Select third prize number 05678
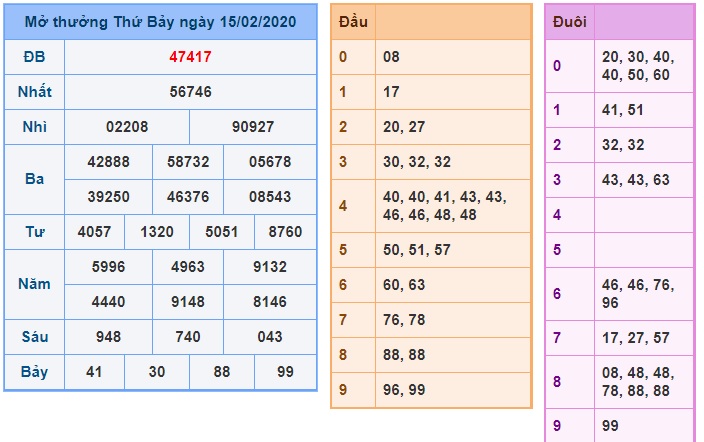 pyautogui.click(x=270, y=162)
